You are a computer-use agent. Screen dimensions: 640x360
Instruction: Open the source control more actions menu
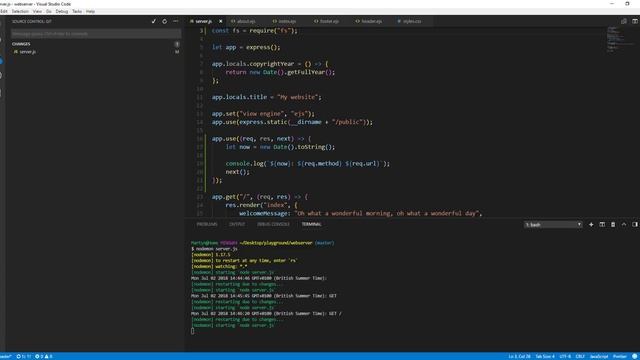pos(176,21)
